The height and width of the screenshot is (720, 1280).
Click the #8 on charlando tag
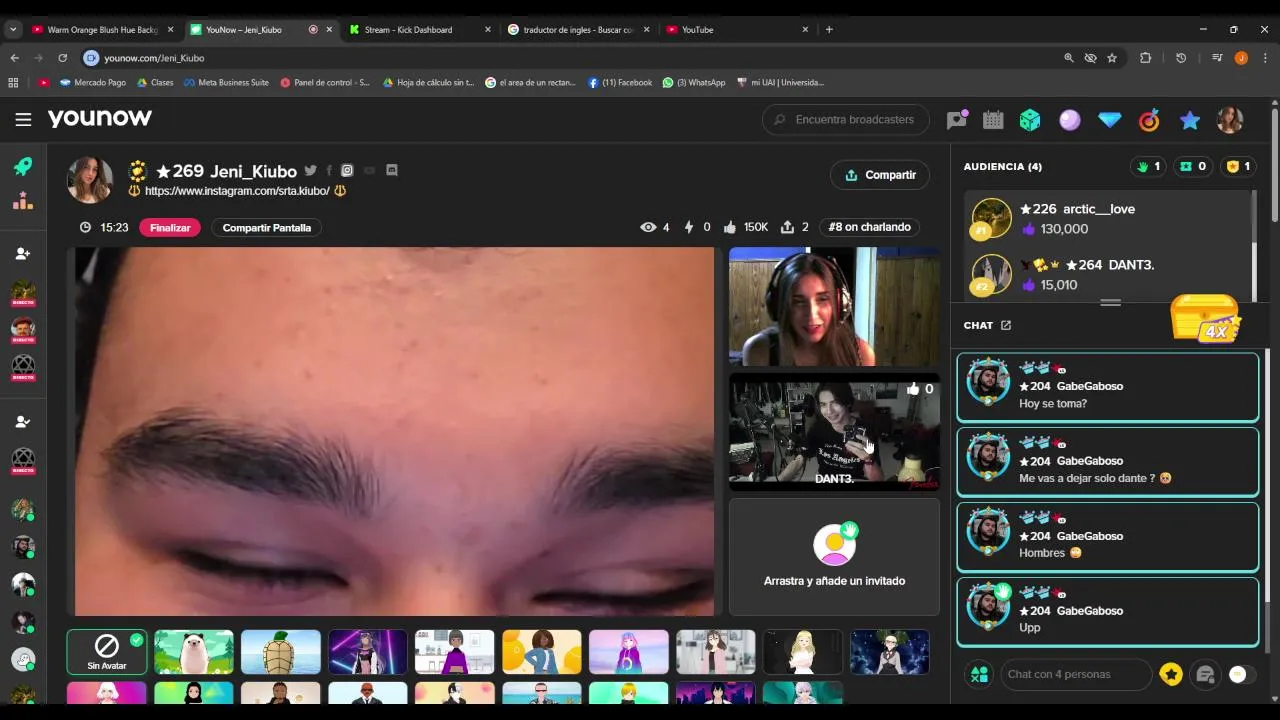point(870,227)
